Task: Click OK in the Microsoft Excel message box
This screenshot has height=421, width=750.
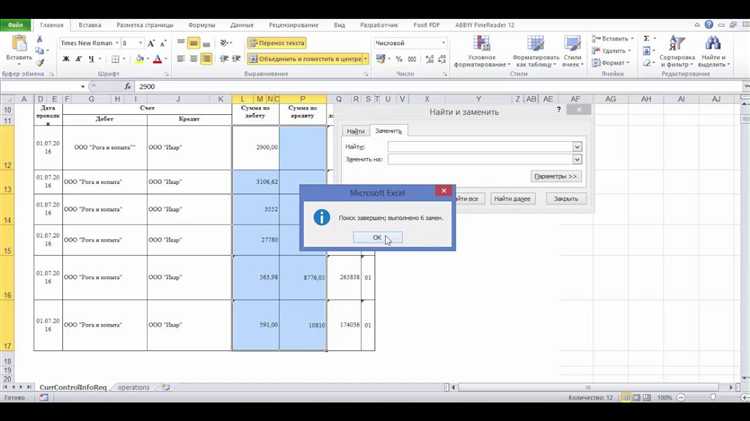Action: [x=377, y=237]
